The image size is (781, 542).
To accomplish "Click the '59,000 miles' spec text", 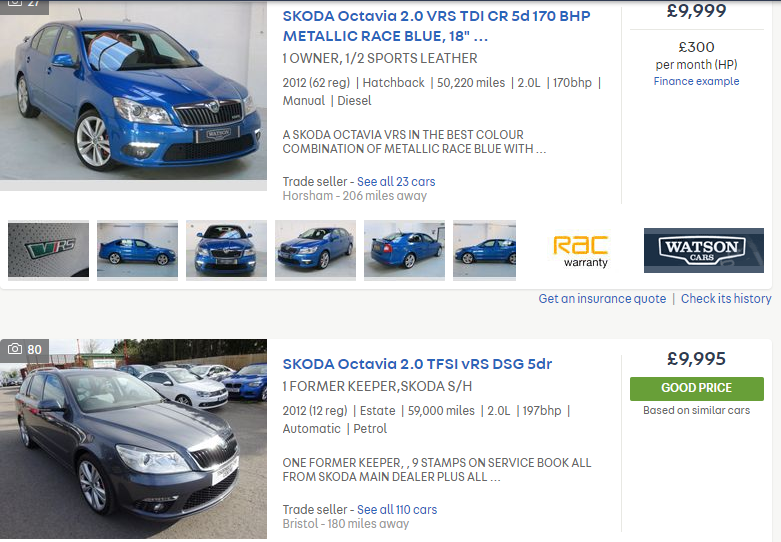I will 441,411.
